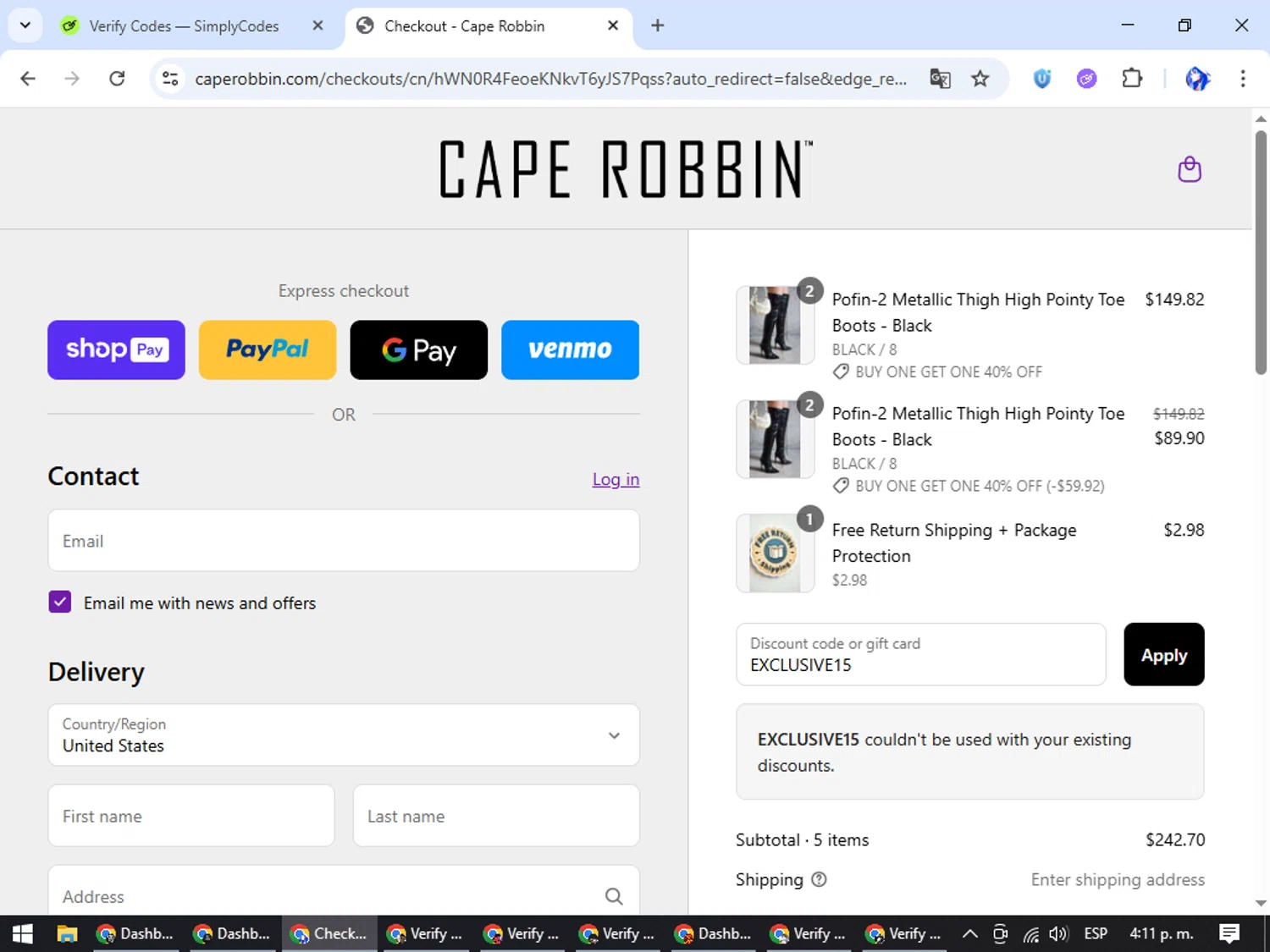
Task: Click the Email input field
Action: [344, 540]
